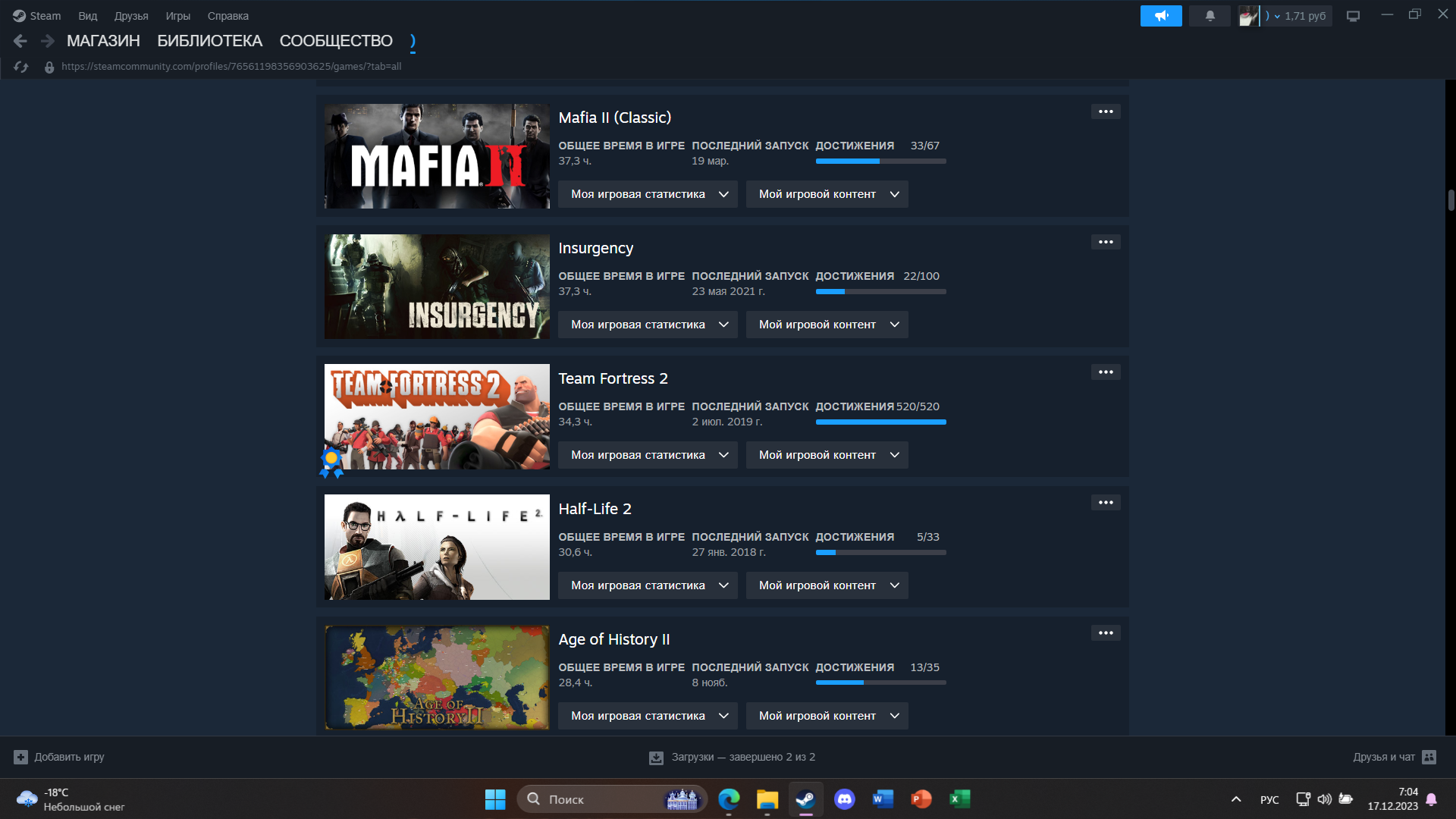Click the Insurgency cover thumbnail
1456x819 pixels.
click(x=437, y=287)
